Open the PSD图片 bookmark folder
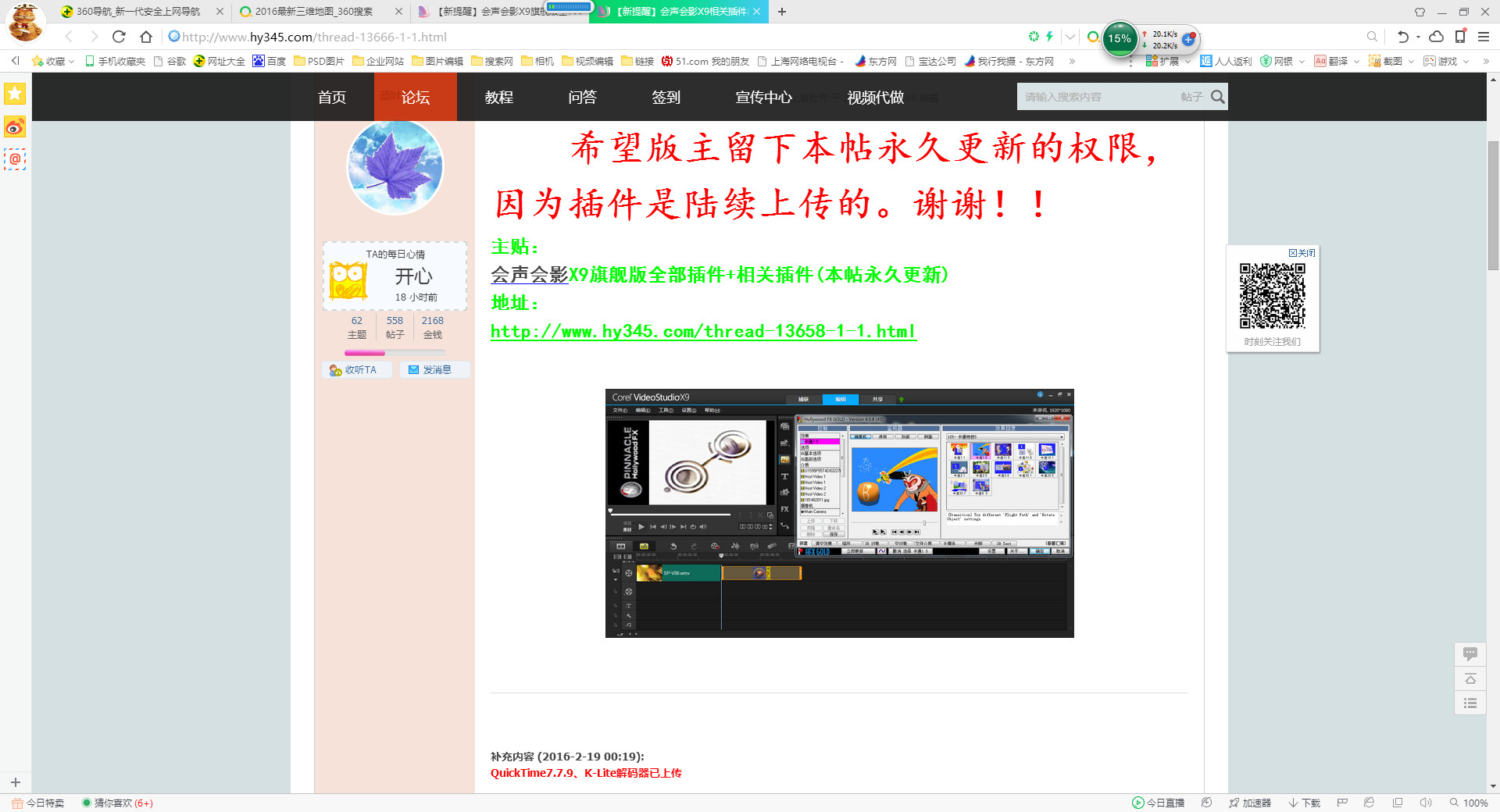This screenshot has width=1500, height=812. (320, 61)
